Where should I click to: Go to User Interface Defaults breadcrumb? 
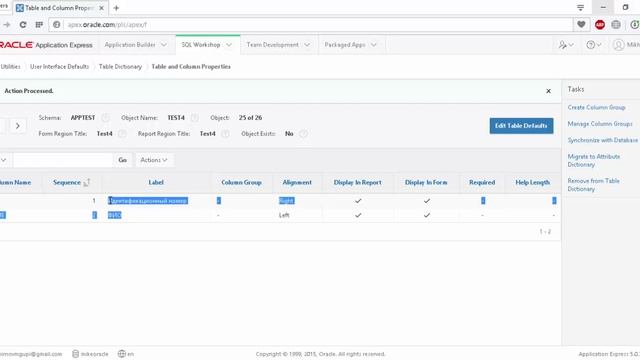pos(59,67)
